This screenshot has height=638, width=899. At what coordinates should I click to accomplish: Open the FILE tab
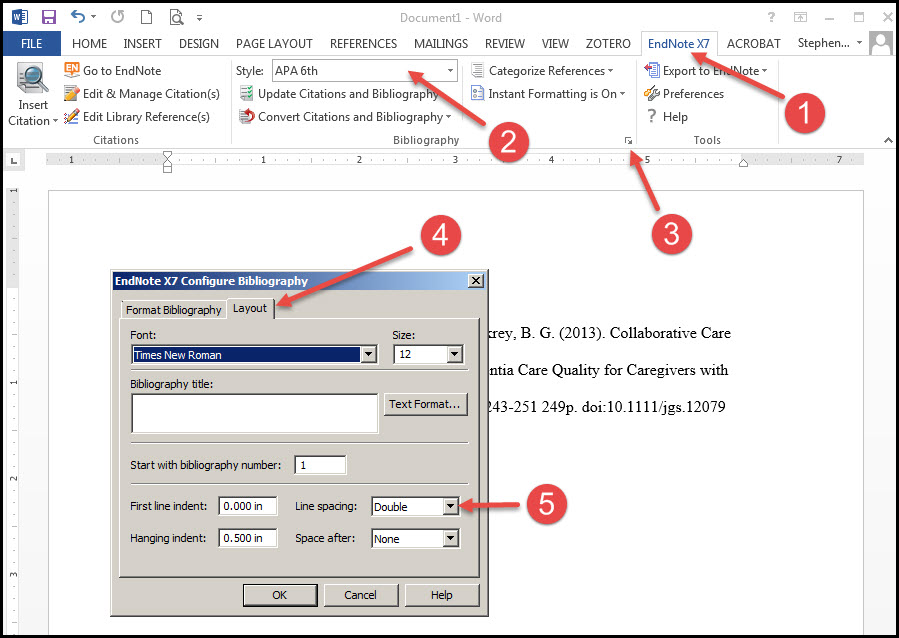[x=32, y=44]
